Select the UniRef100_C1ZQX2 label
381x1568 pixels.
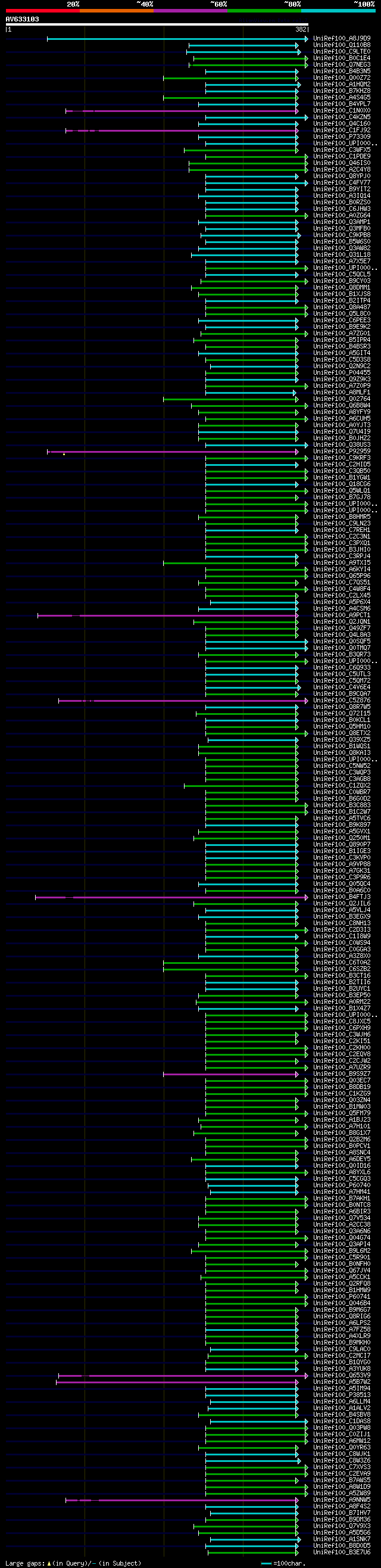coord(342,786)
